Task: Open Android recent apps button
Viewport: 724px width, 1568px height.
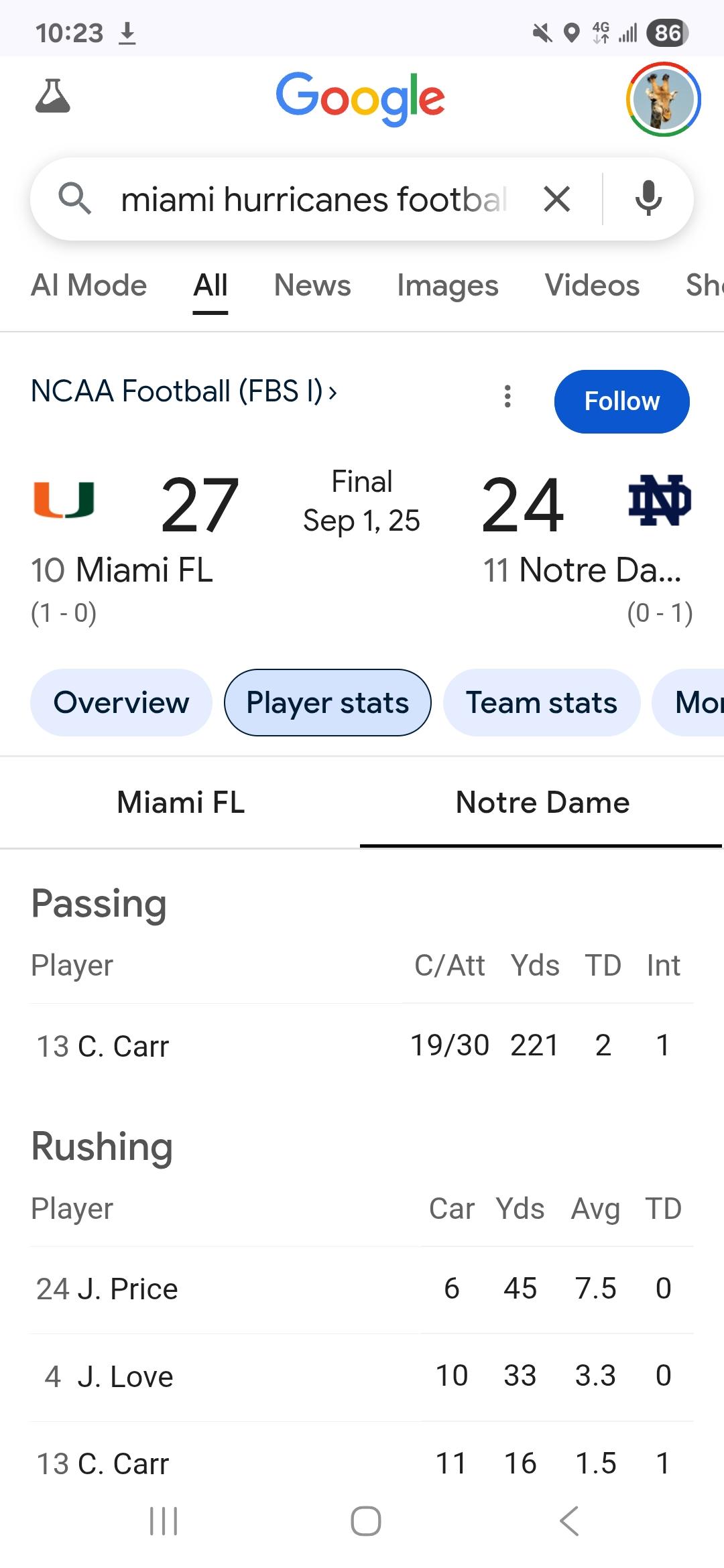Action: pyautogui.click(x=164, y=1521)
